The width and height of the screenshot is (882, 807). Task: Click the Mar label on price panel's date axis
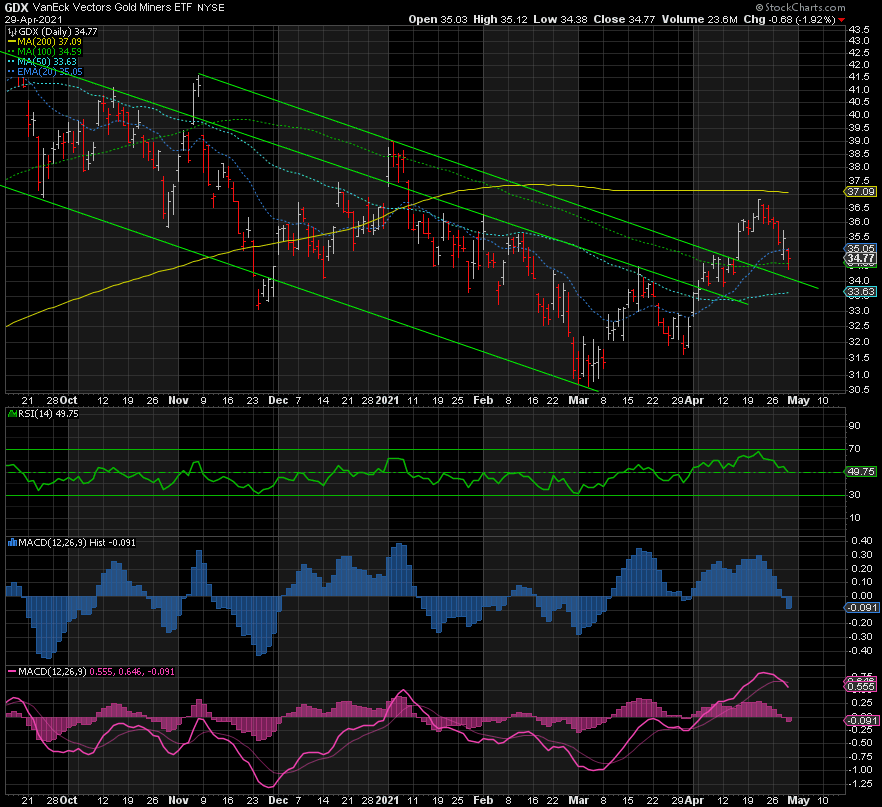tap(578, 400)
